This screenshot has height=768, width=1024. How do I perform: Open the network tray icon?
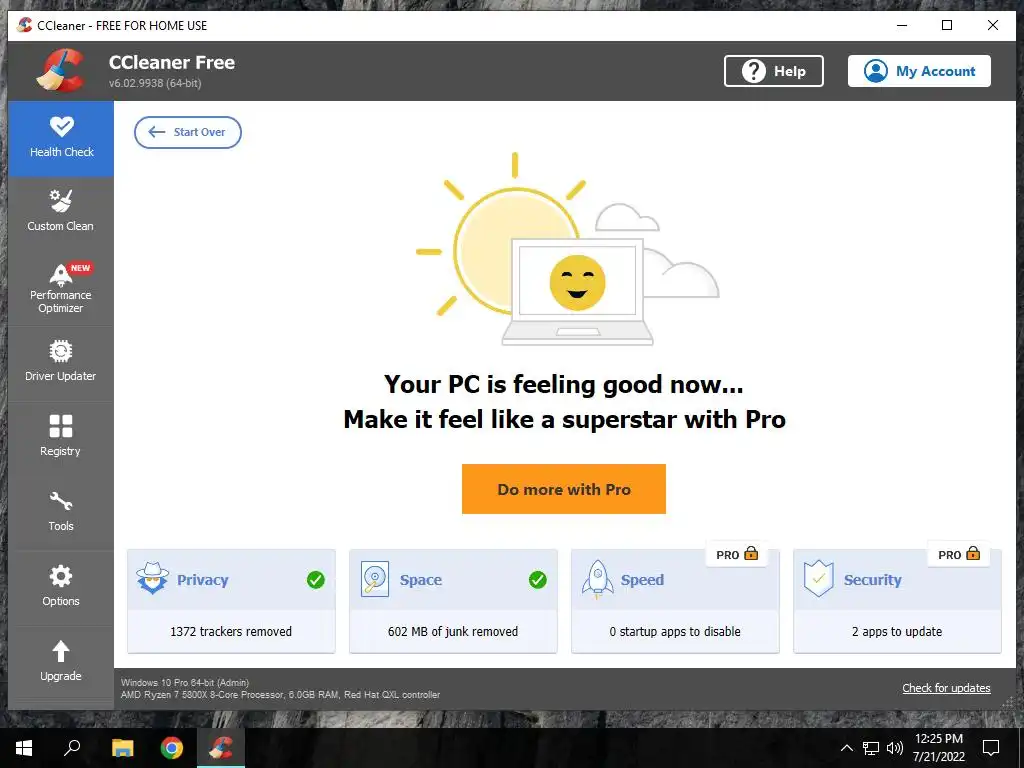(871, 748)
